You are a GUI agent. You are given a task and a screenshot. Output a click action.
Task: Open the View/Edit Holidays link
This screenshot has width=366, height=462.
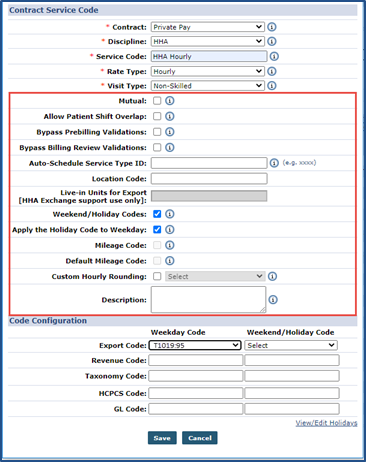pos(326,423)
